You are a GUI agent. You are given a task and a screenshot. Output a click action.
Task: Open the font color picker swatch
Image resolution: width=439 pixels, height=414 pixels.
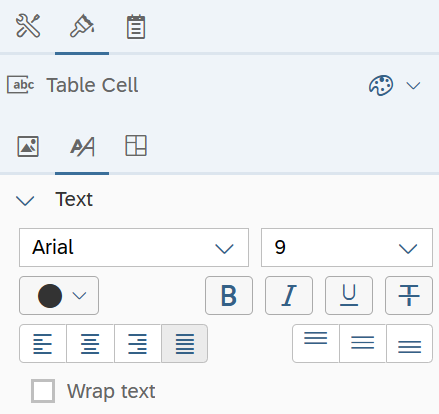[59, 295]
